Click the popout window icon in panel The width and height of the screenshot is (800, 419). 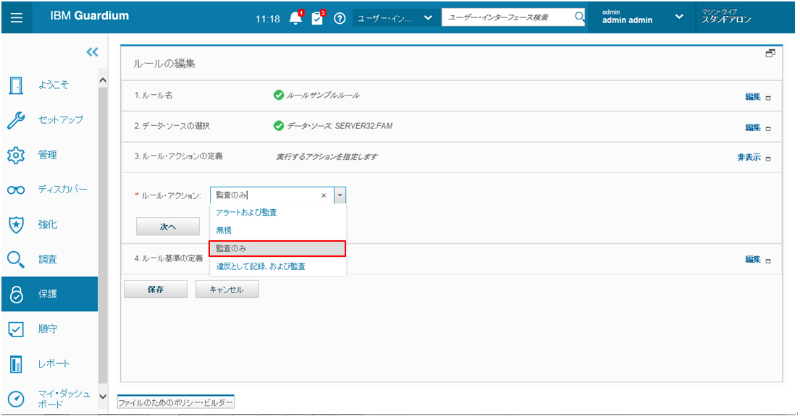(x=770, y=53)
